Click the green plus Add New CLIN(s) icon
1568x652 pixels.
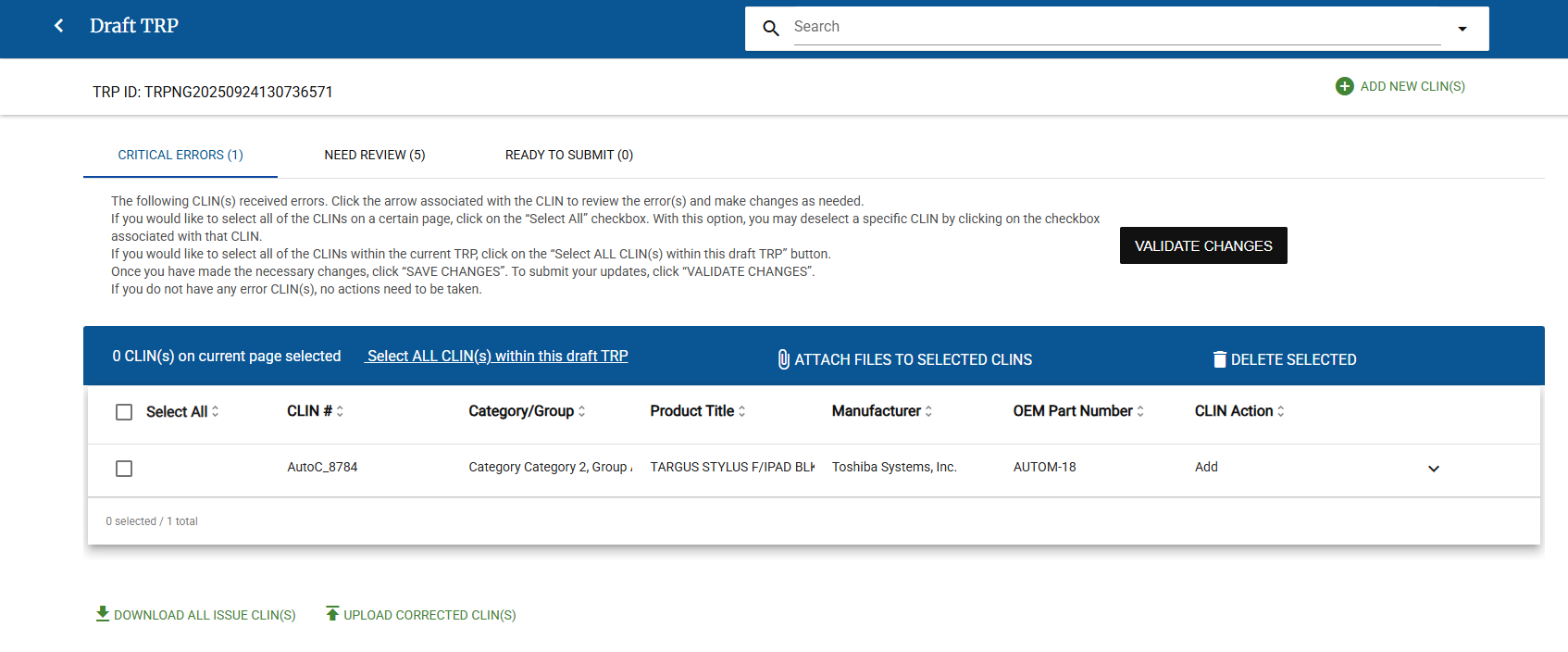pyautogui.click(x=1345, y=86)
